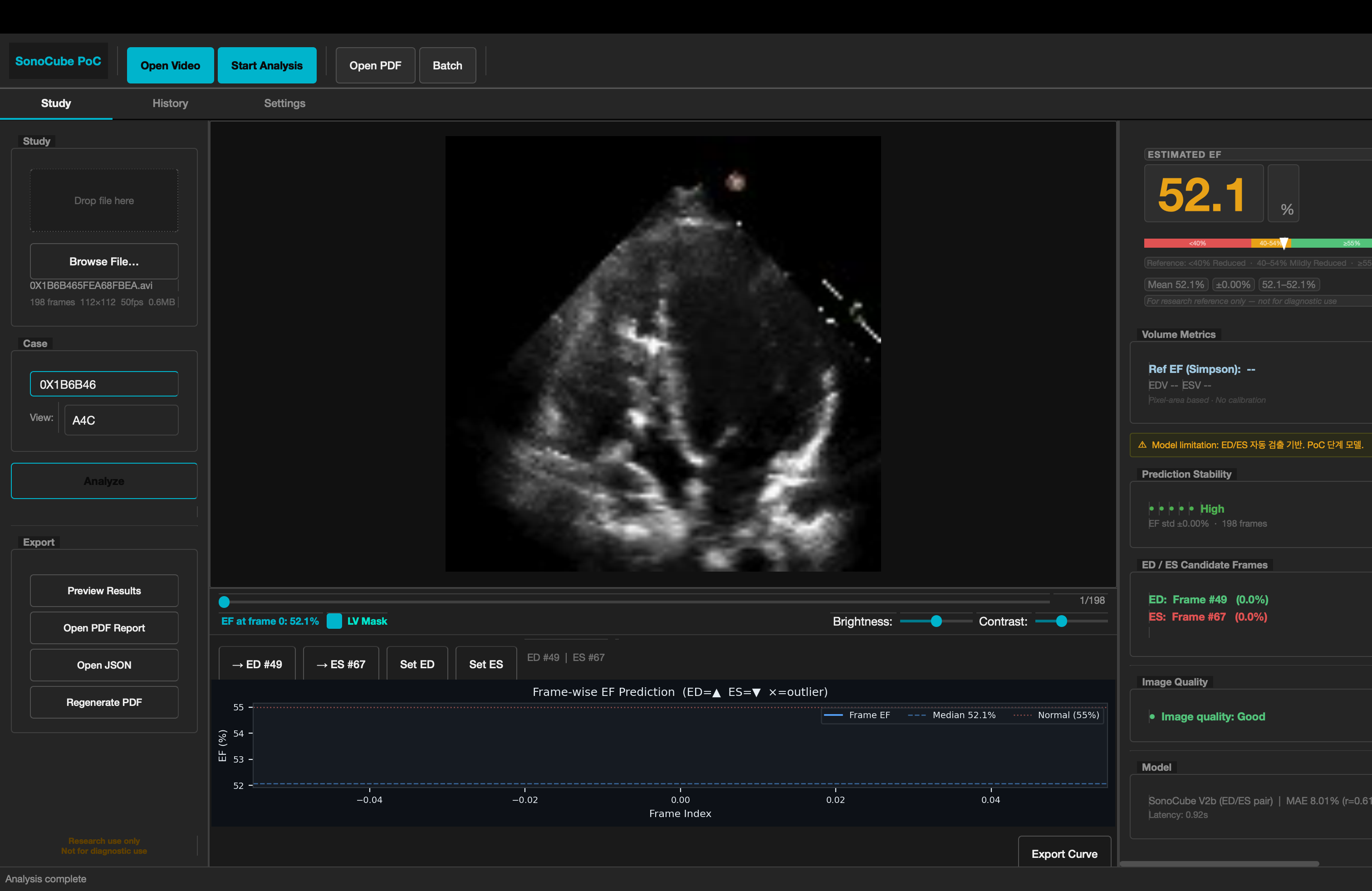Click the Contrast slider handle
Image resolution: width=1372 pixels, height=891 pixels.
point(1061,621)
